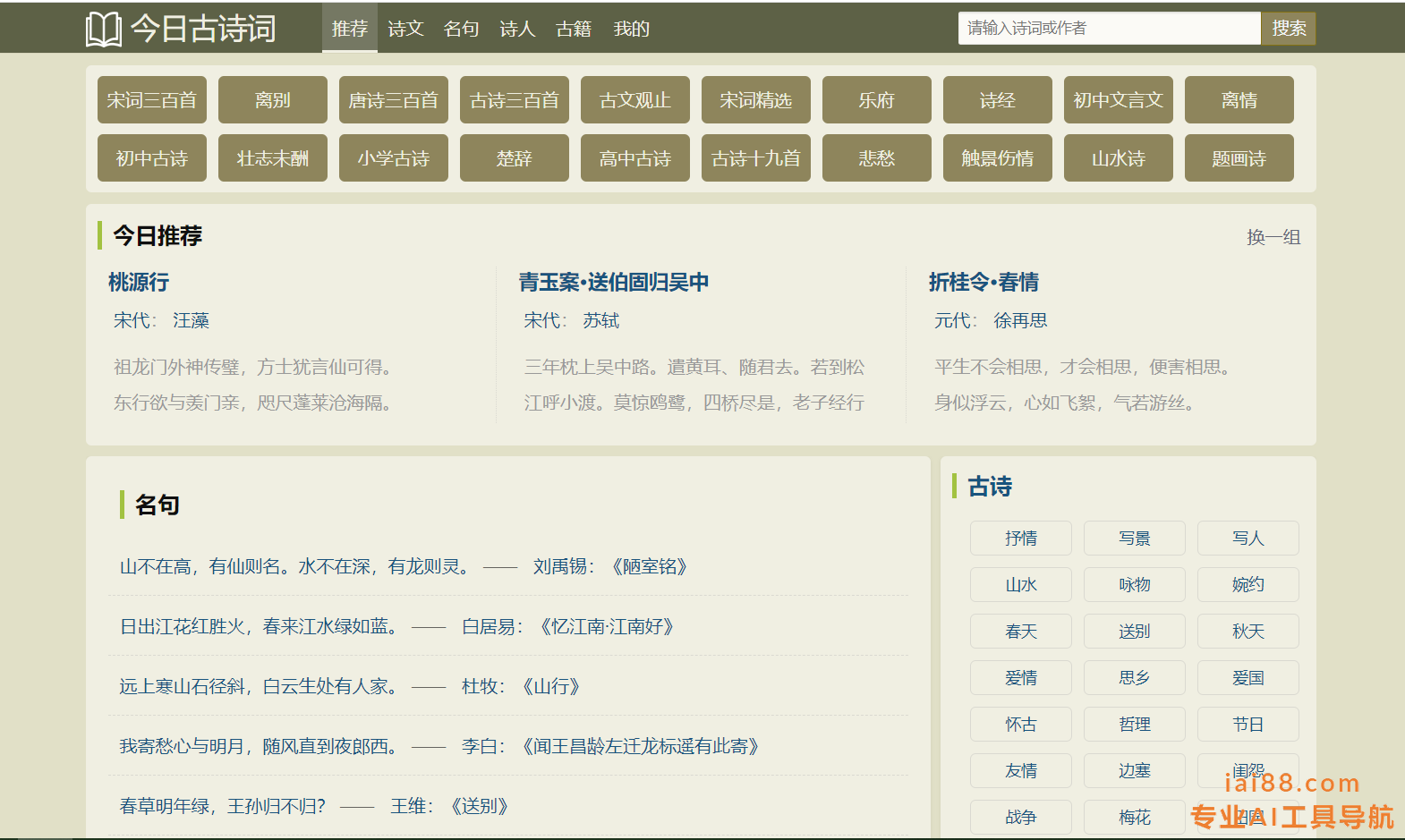Select the 咏物 poetry tag
This screenshot has height=840, width=1405.
(1135, 584)
